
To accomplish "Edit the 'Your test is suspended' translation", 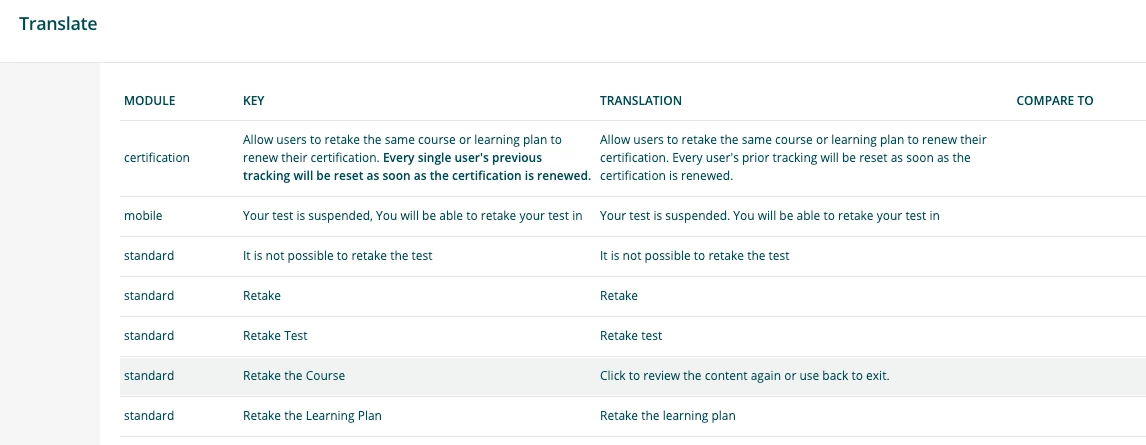I will [769, 216].
